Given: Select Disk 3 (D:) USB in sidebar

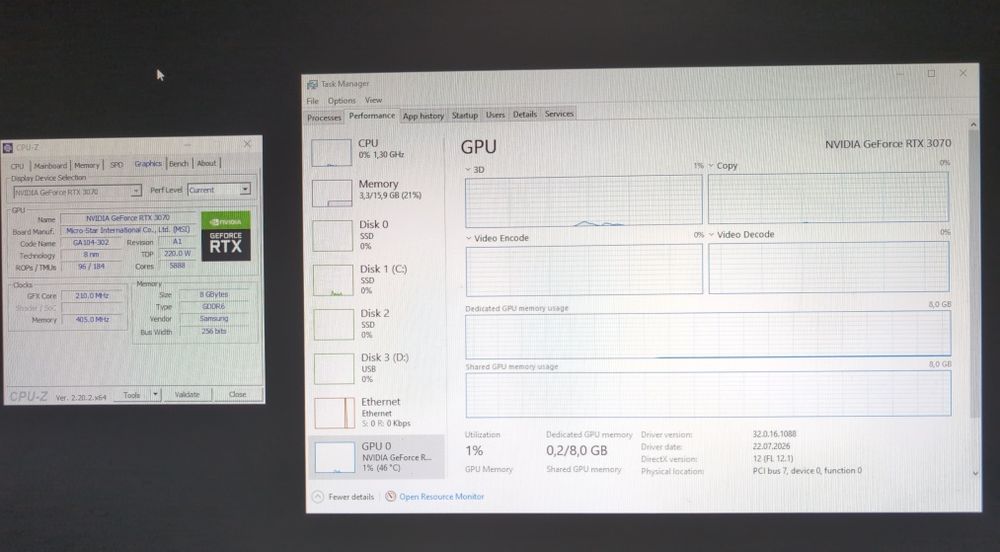Looking at the screenshot, I should [376, 368].
